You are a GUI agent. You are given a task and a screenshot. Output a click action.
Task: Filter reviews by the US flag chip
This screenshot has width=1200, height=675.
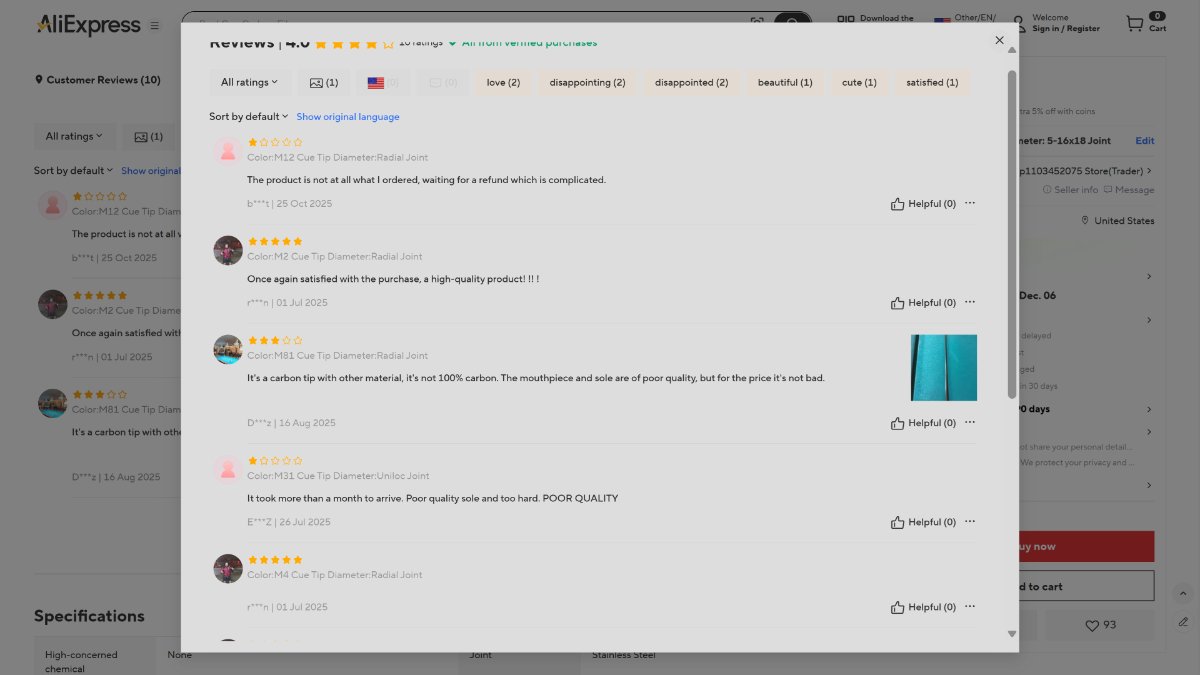[382, 83]
